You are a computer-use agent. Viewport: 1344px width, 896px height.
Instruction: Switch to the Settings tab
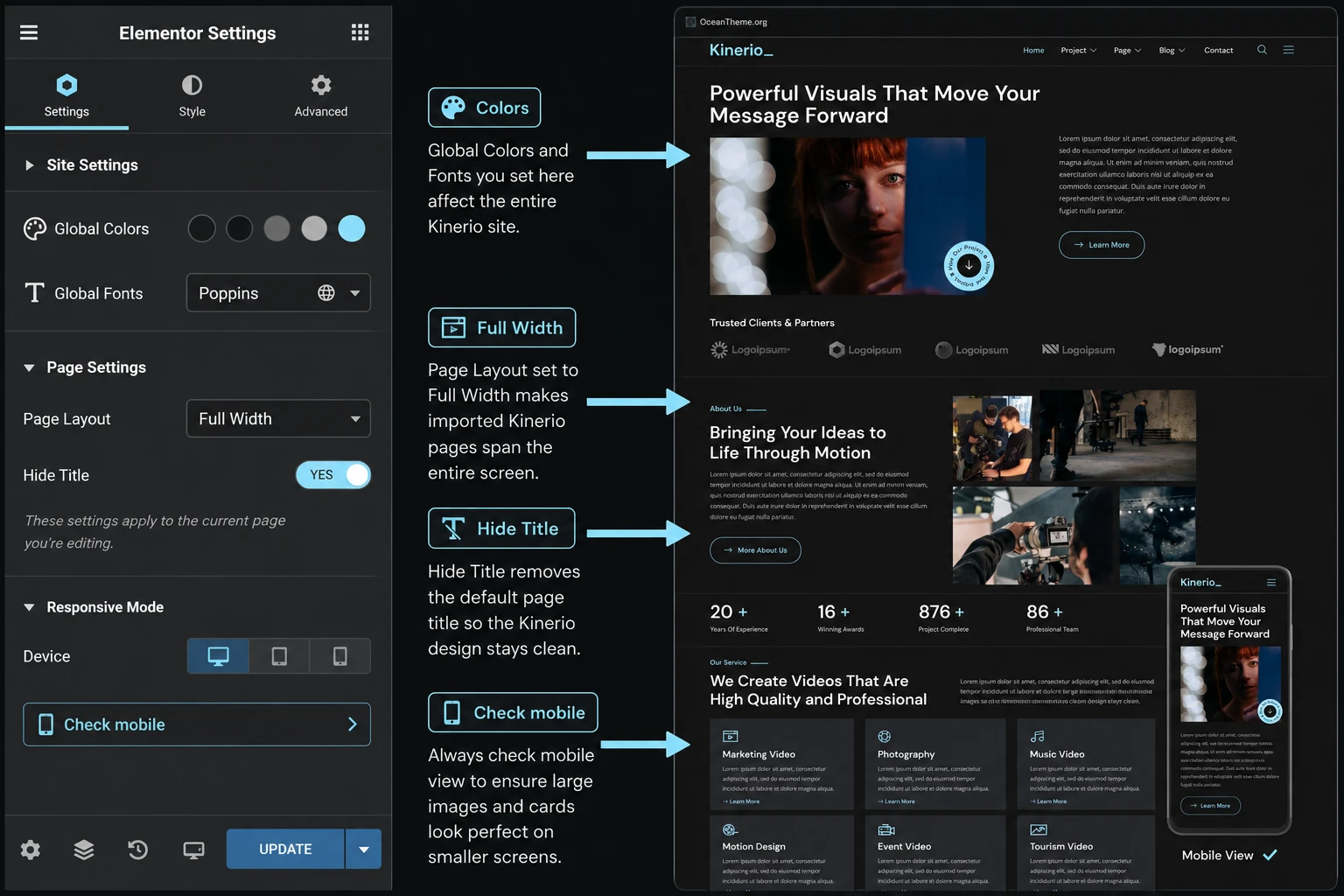point(66,96)
